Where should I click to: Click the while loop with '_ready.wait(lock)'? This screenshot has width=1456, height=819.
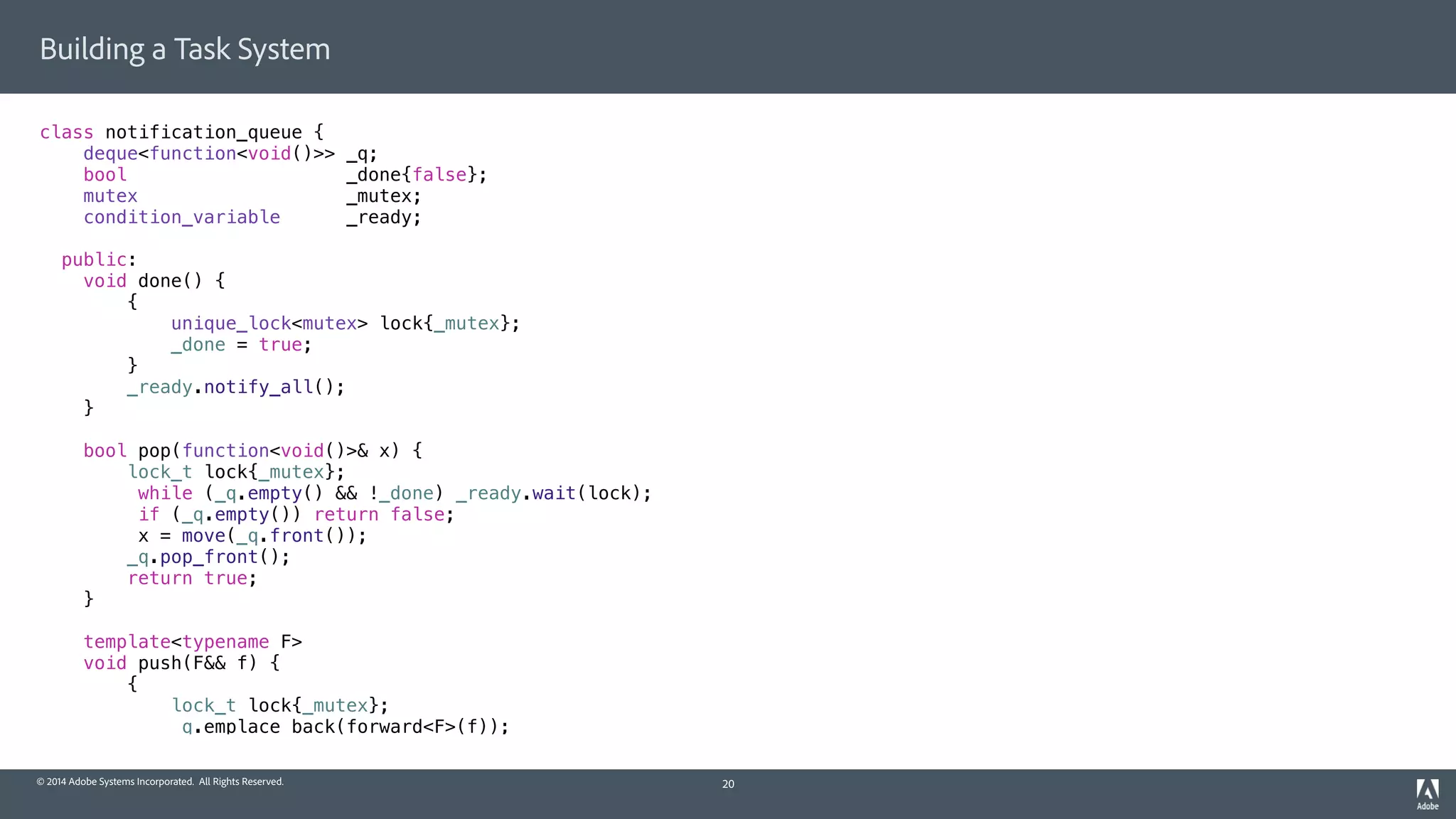pyautogui.click(x=394, y=493)
